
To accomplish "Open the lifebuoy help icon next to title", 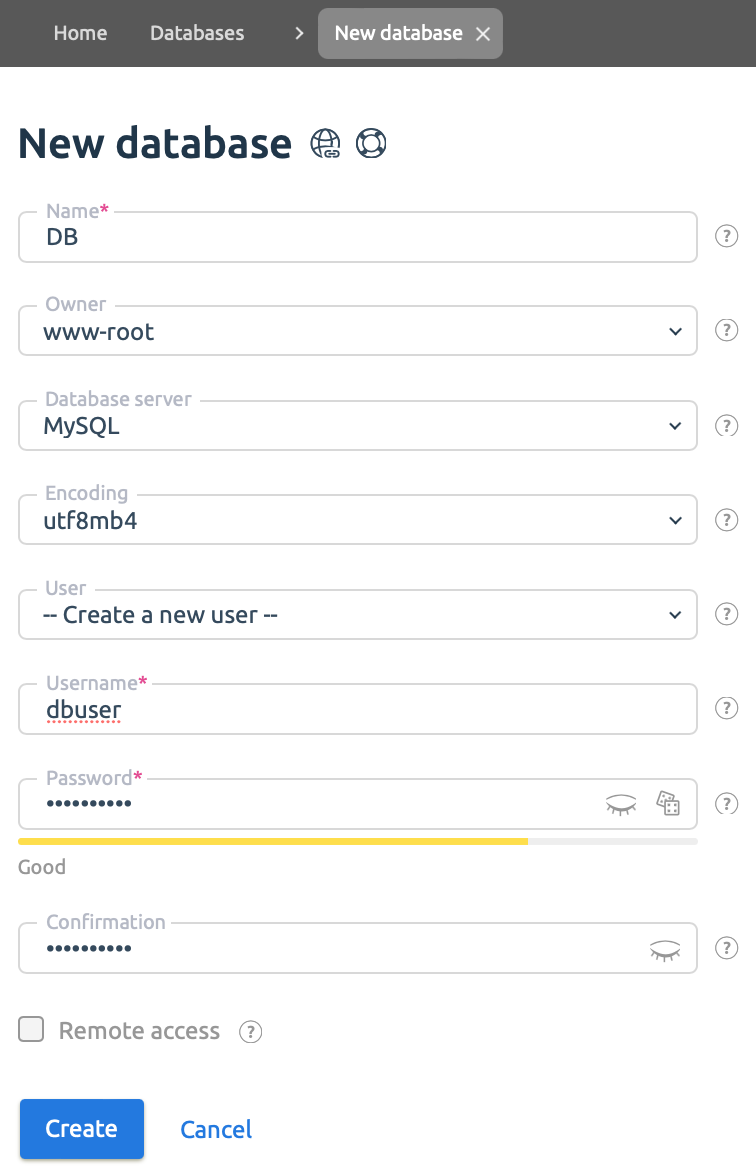I will point(371,143).
